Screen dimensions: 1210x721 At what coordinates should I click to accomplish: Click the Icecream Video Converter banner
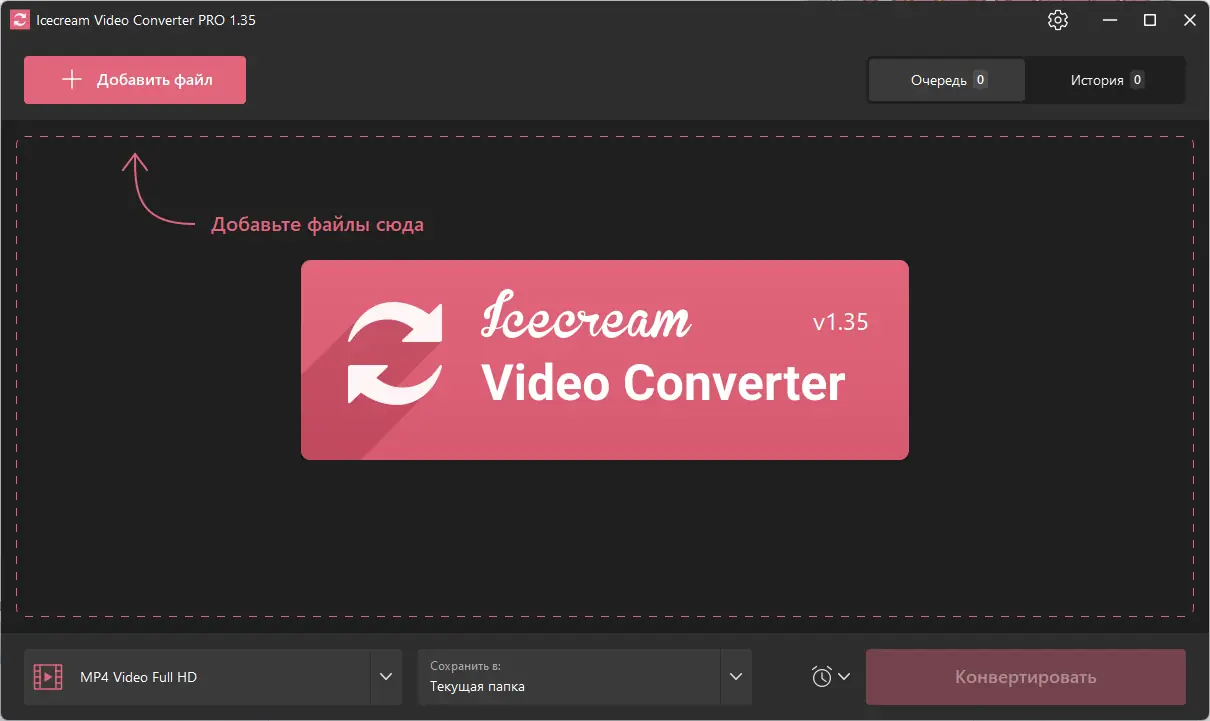point(605,360)
